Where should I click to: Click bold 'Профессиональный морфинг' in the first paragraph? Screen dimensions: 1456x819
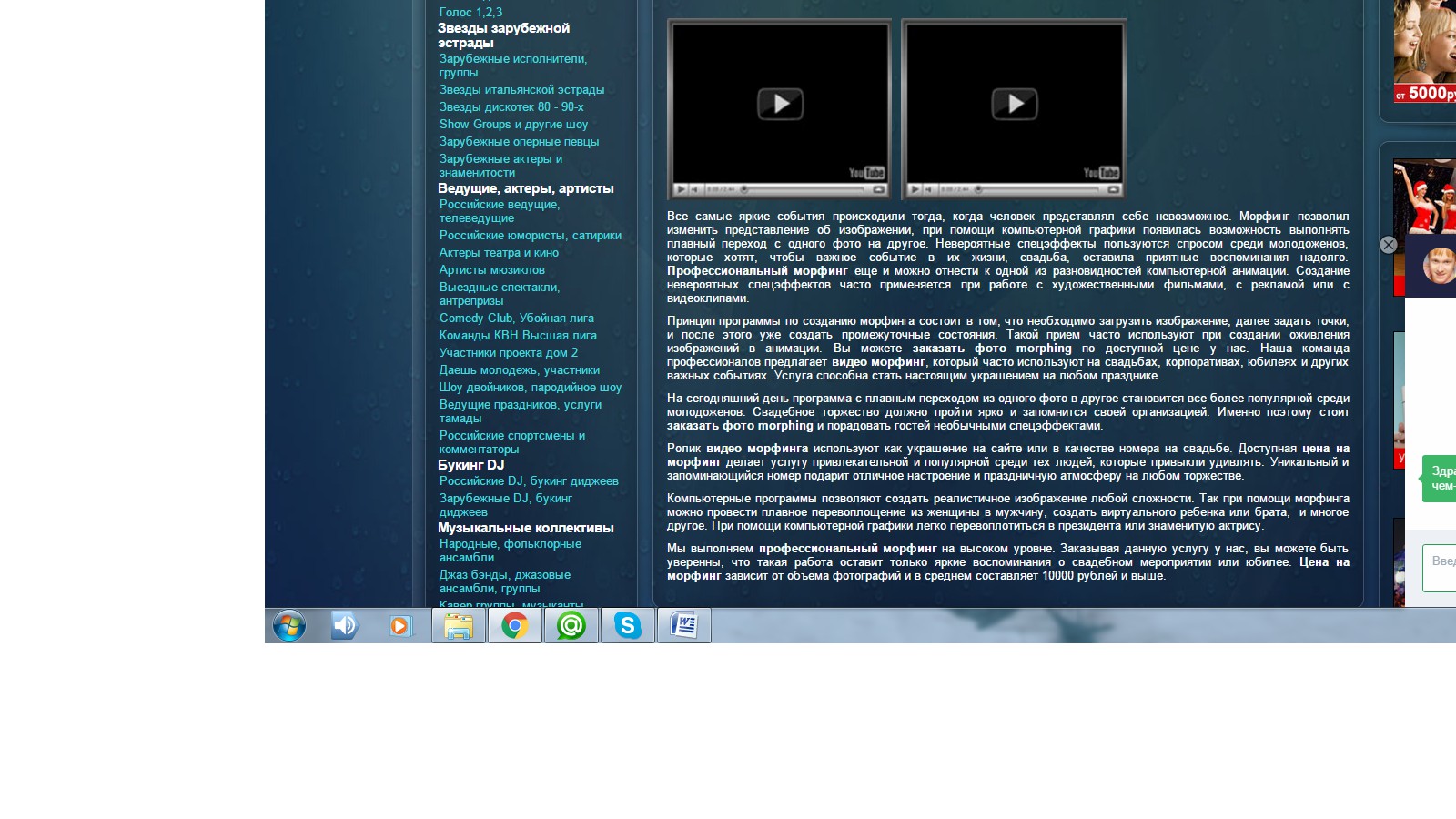coord(757,271)
